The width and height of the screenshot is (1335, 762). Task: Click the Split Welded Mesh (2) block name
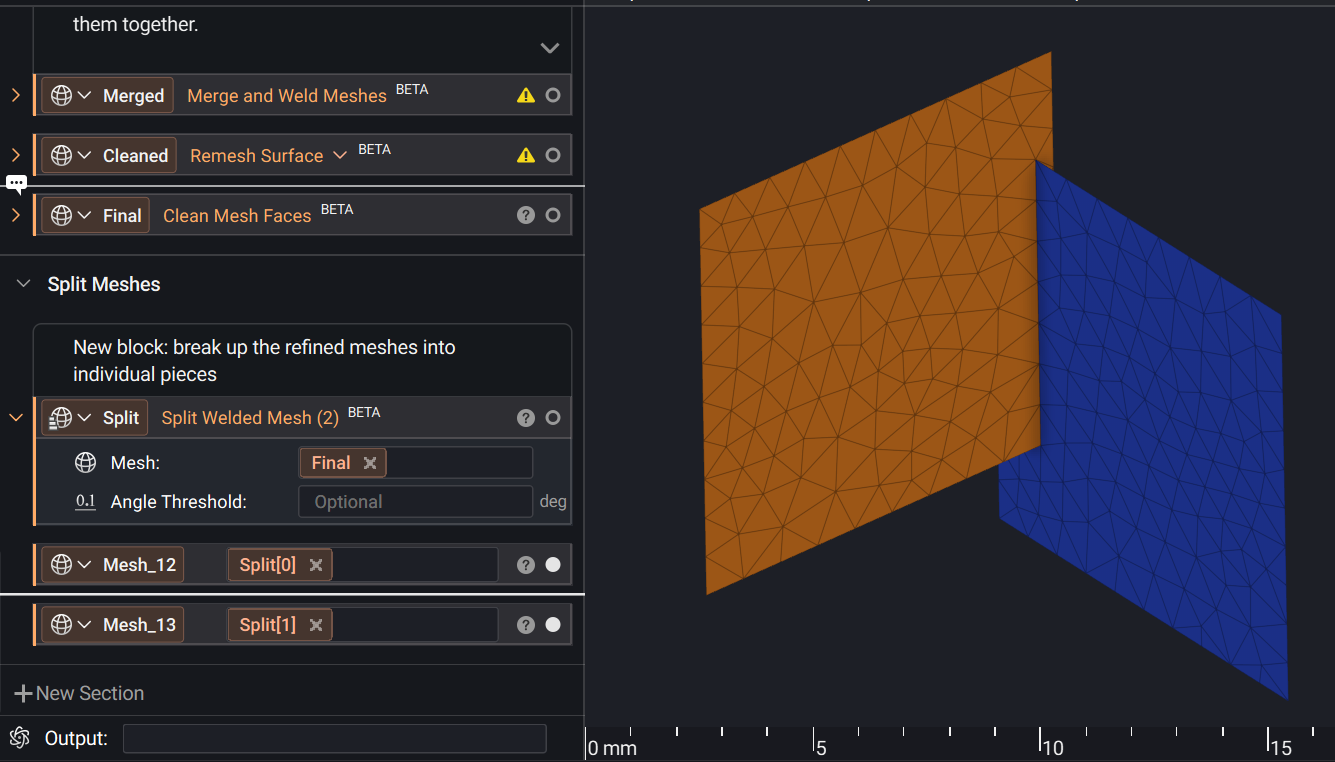click(x=250, y=418)
